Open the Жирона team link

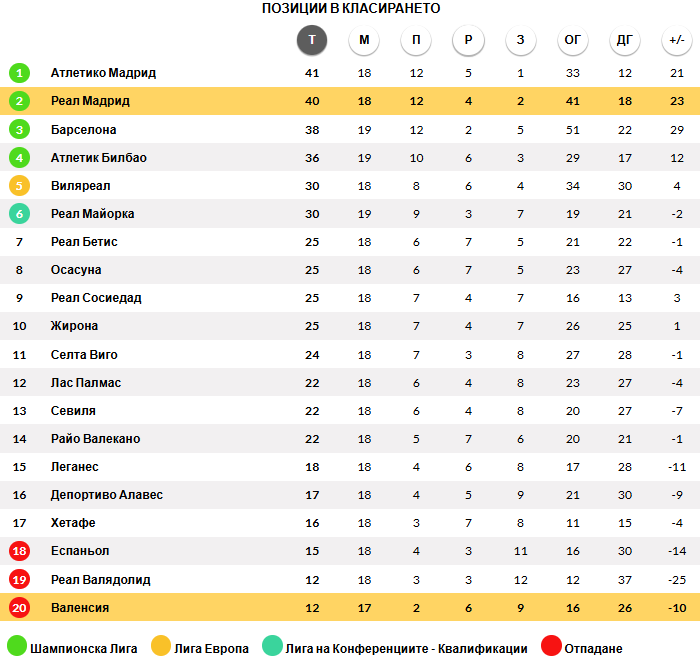tap(74, 326)
